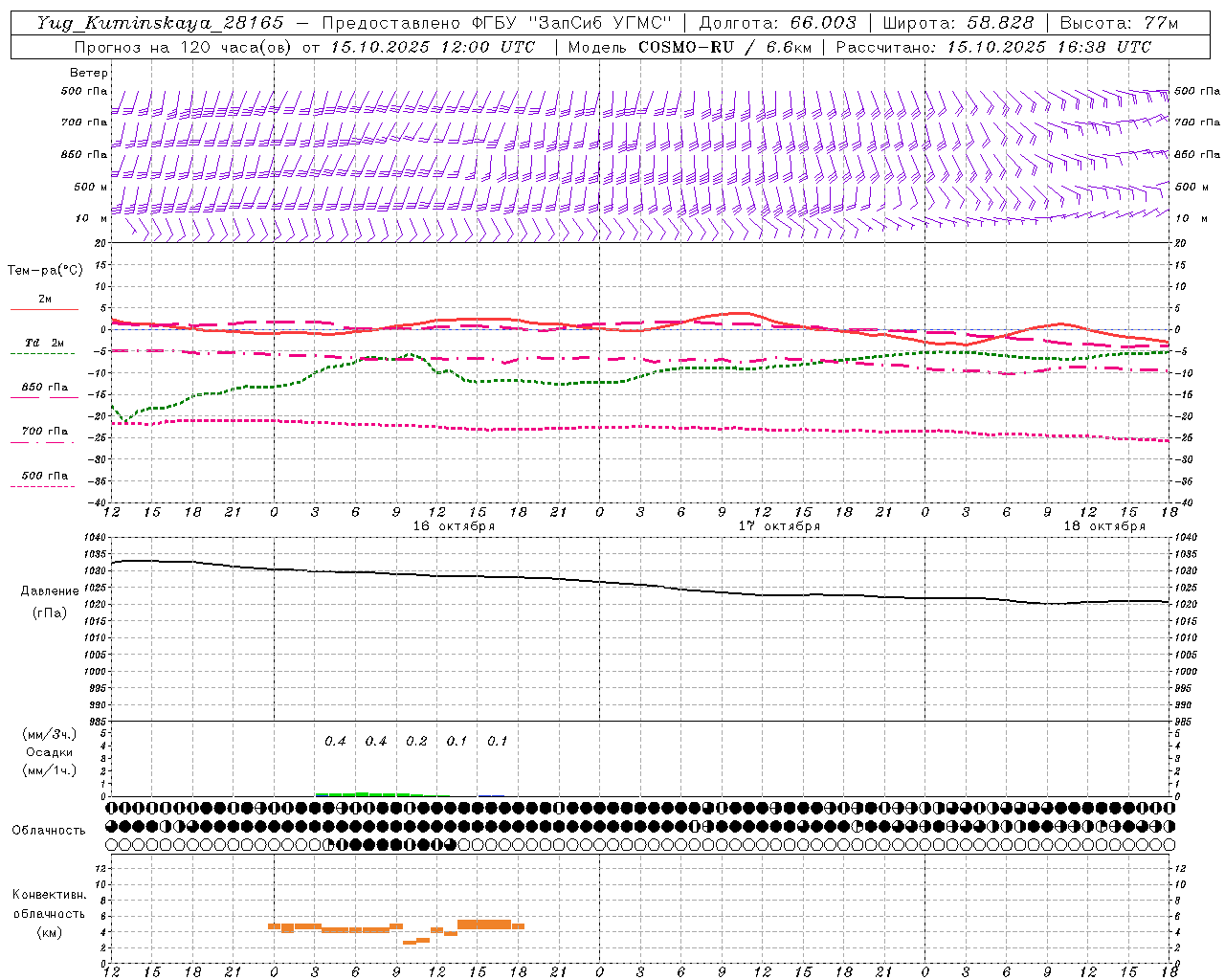Click the forecast start time 15.10.2025 12:00 UTC
This screenshot has height=980, width=1225.
click(x=433, y=47)
